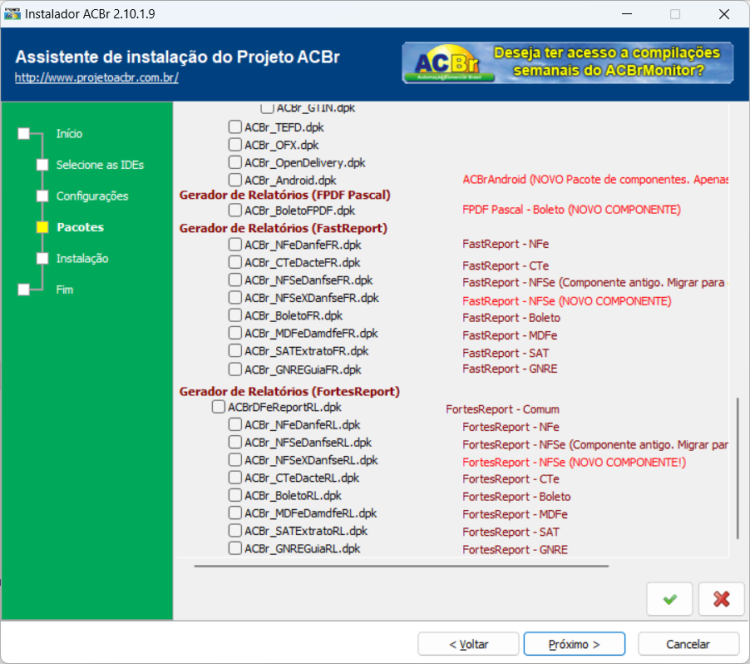Viewport: 750px width, 664px height.
Task: Click the vertical scrollbar of package list
Action: [x=737, y=468]
